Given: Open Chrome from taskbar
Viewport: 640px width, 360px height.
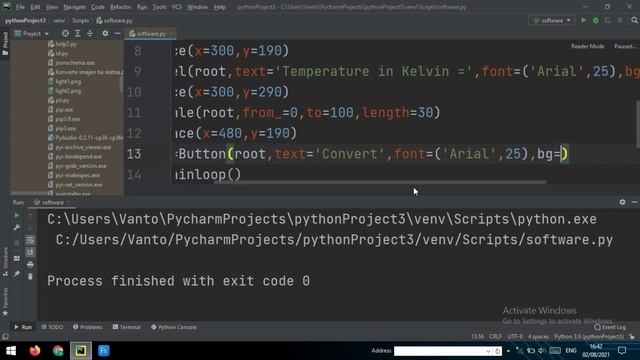Looking at the screenshot, I should coord(58,351).
